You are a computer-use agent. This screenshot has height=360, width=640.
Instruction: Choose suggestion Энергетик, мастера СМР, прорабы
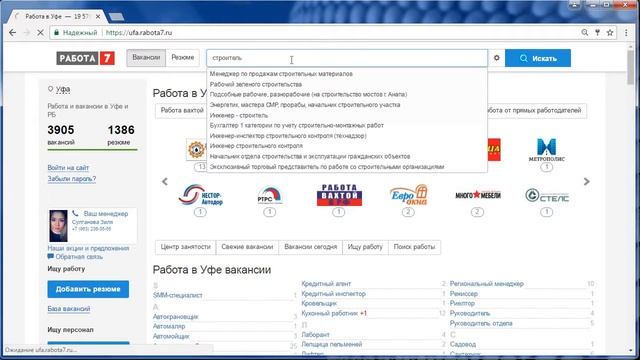tap(304, 105)
